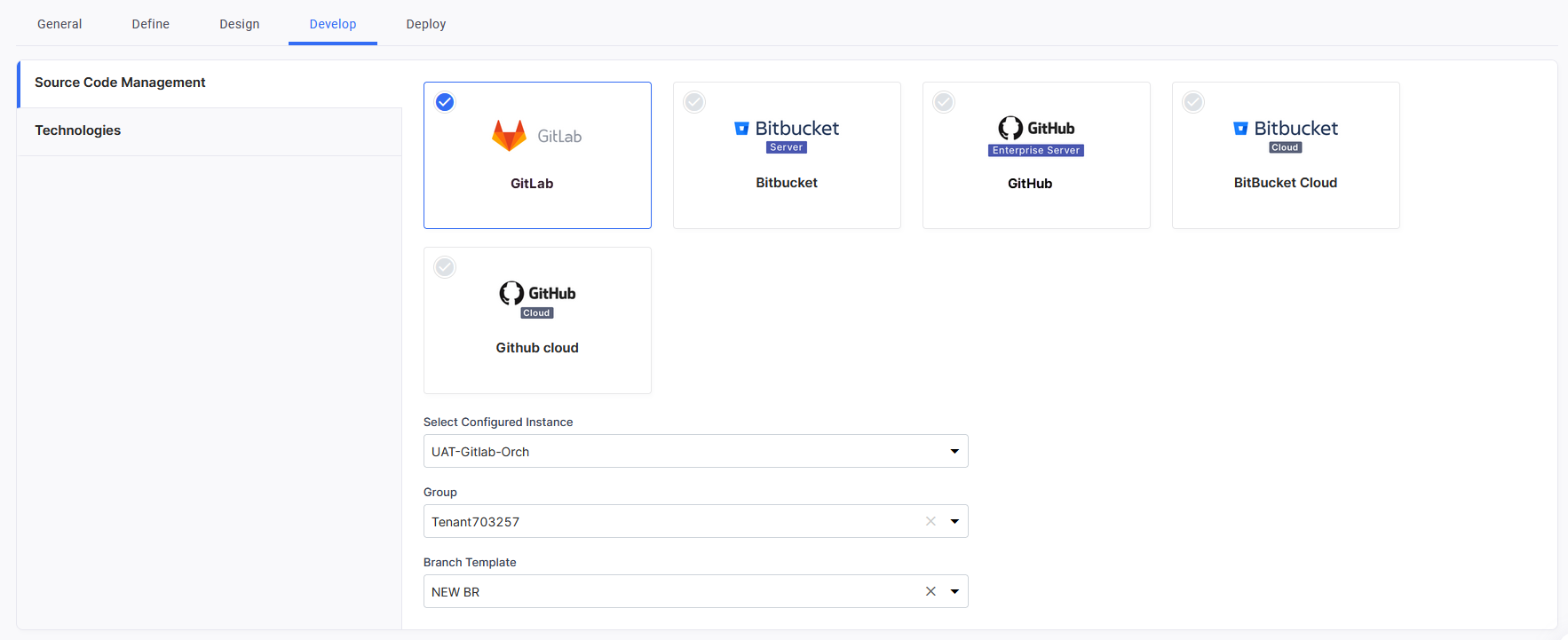The height and width of the screenshot is (640, 1568).
Task: Click the Branch Template label
Action: (470, 563)
